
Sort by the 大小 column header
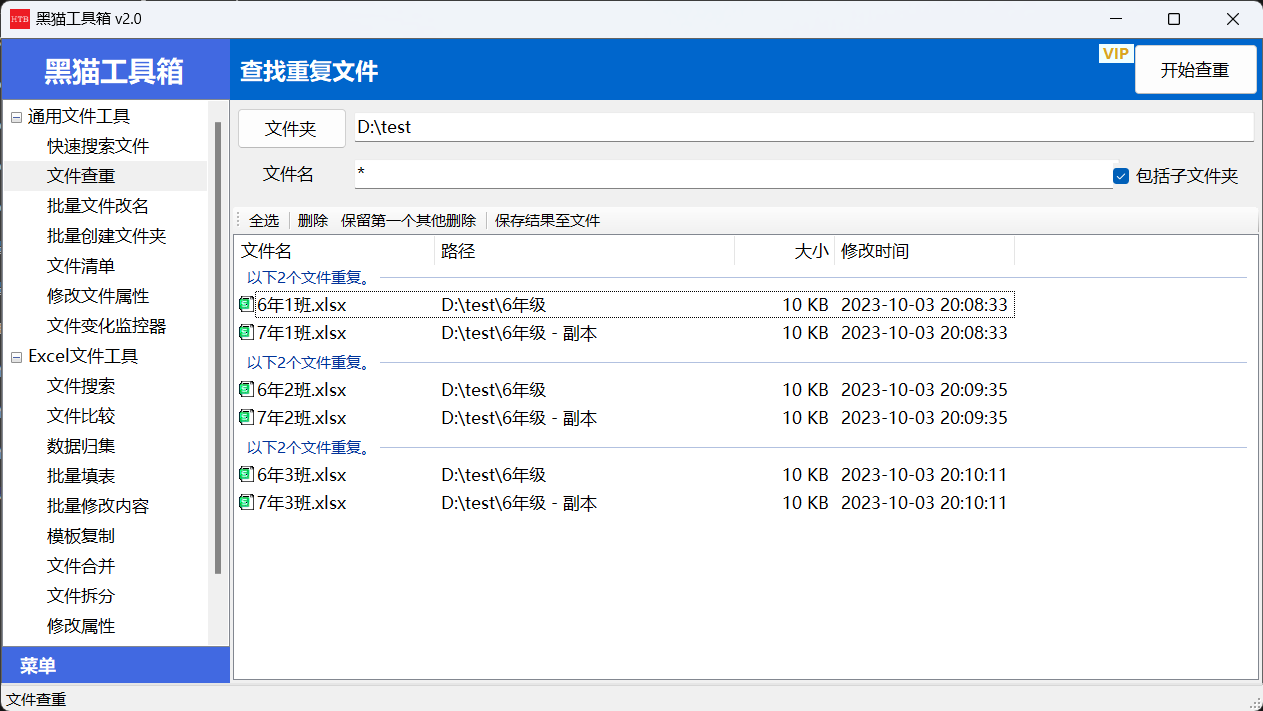pyautogui.click(x=785, y=251)
